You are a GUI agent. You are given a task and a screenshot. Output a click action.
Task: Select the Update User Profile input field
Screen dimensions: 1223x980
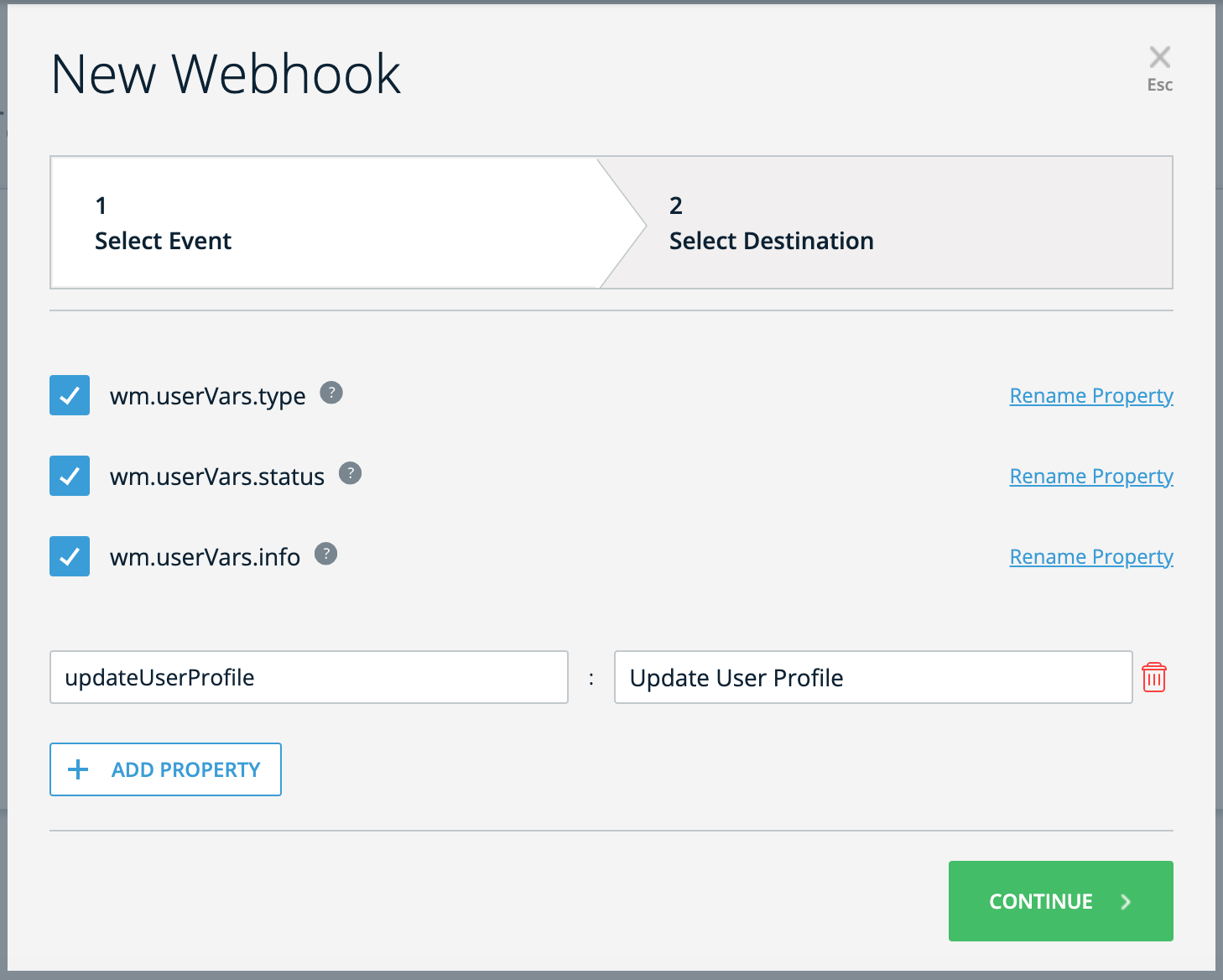point(872,677)
